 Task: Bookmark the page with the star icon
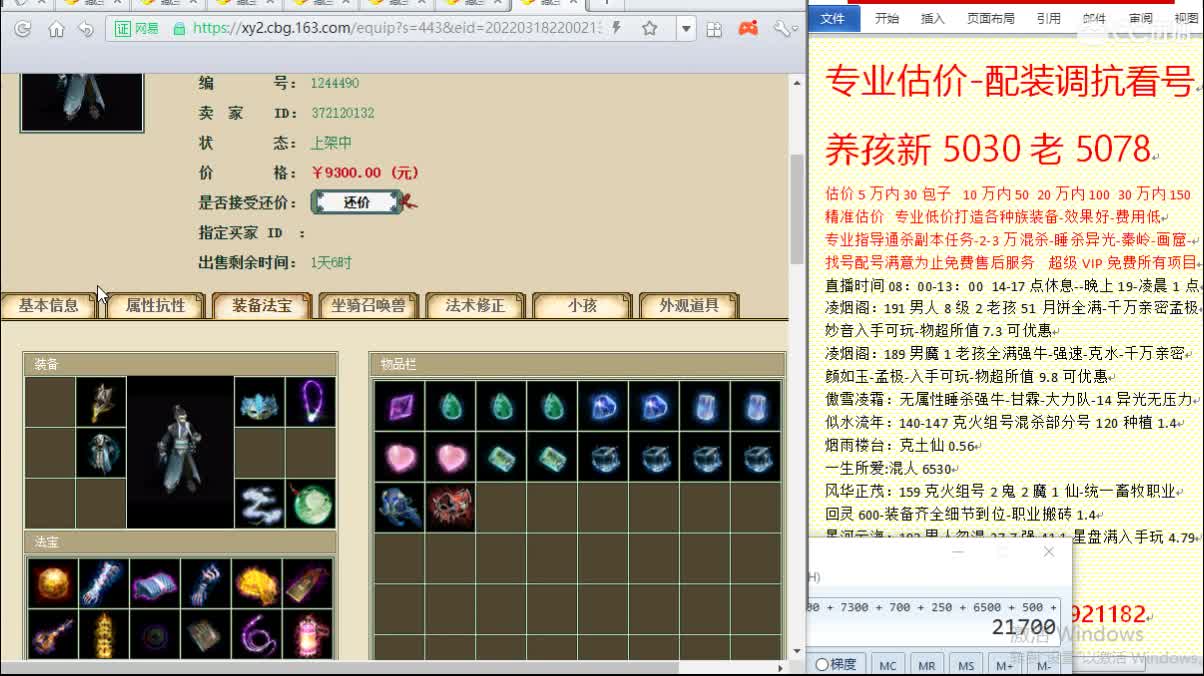coord(650,29)
